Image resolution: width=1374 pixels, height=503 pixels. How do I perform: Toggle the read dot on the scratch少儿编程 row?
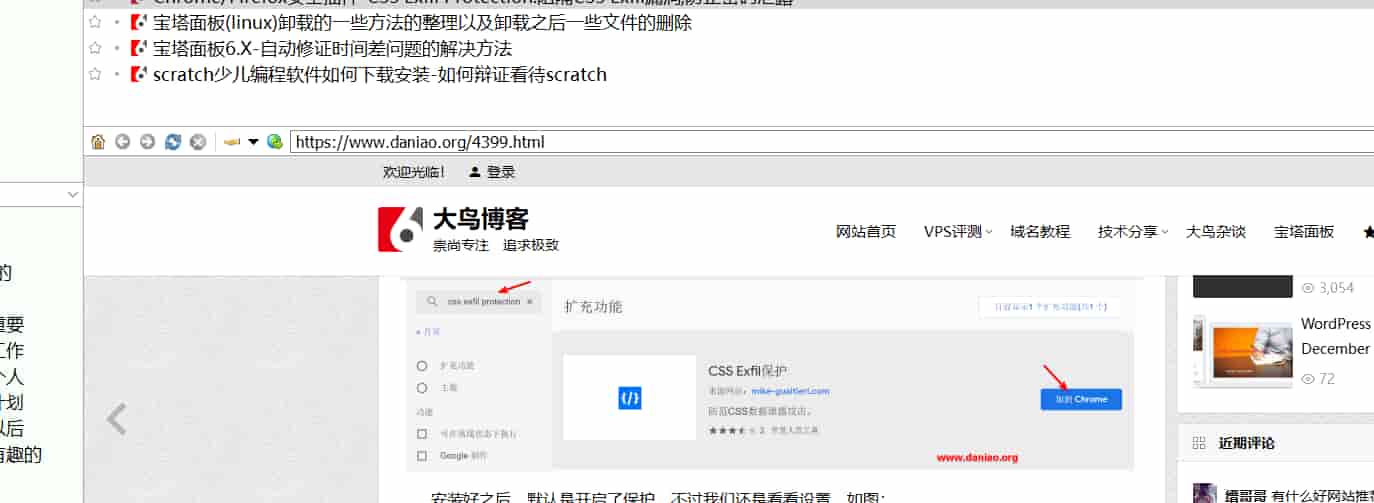coord(117,74)
